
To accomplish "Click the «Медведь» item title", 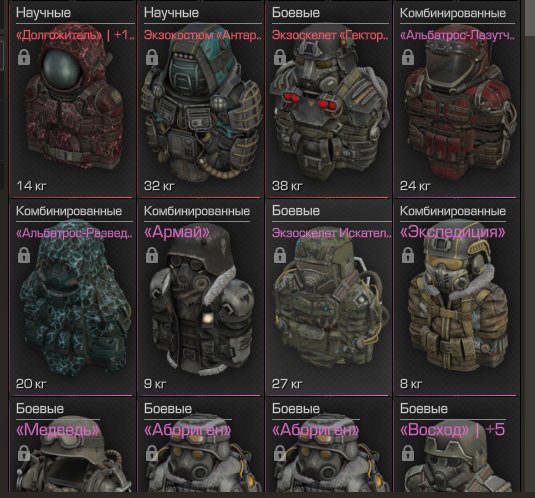I will tap(58, 429).
